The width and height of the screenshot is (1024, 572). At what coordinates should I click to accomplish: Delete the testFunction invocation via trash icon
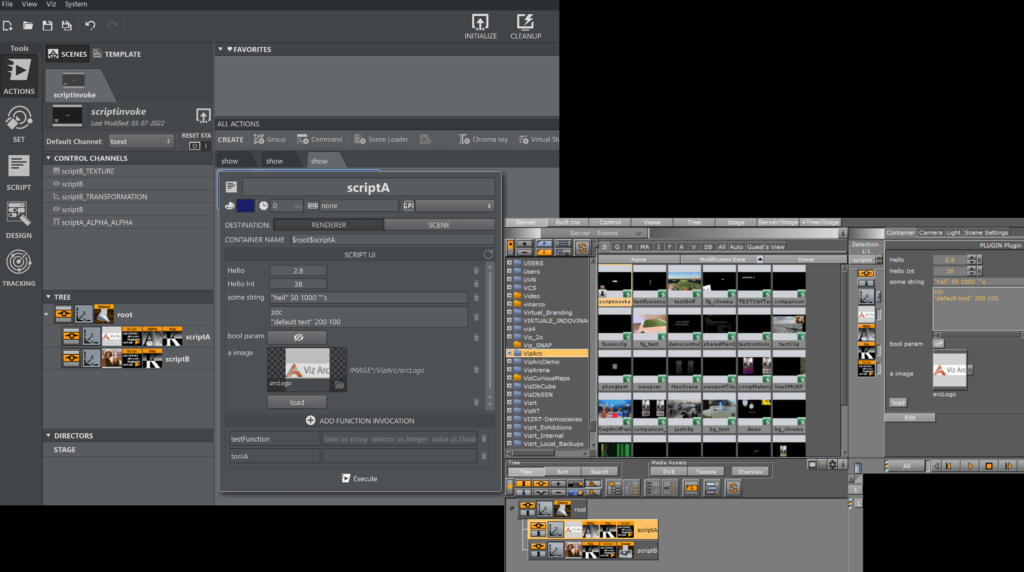click(484, 438)
